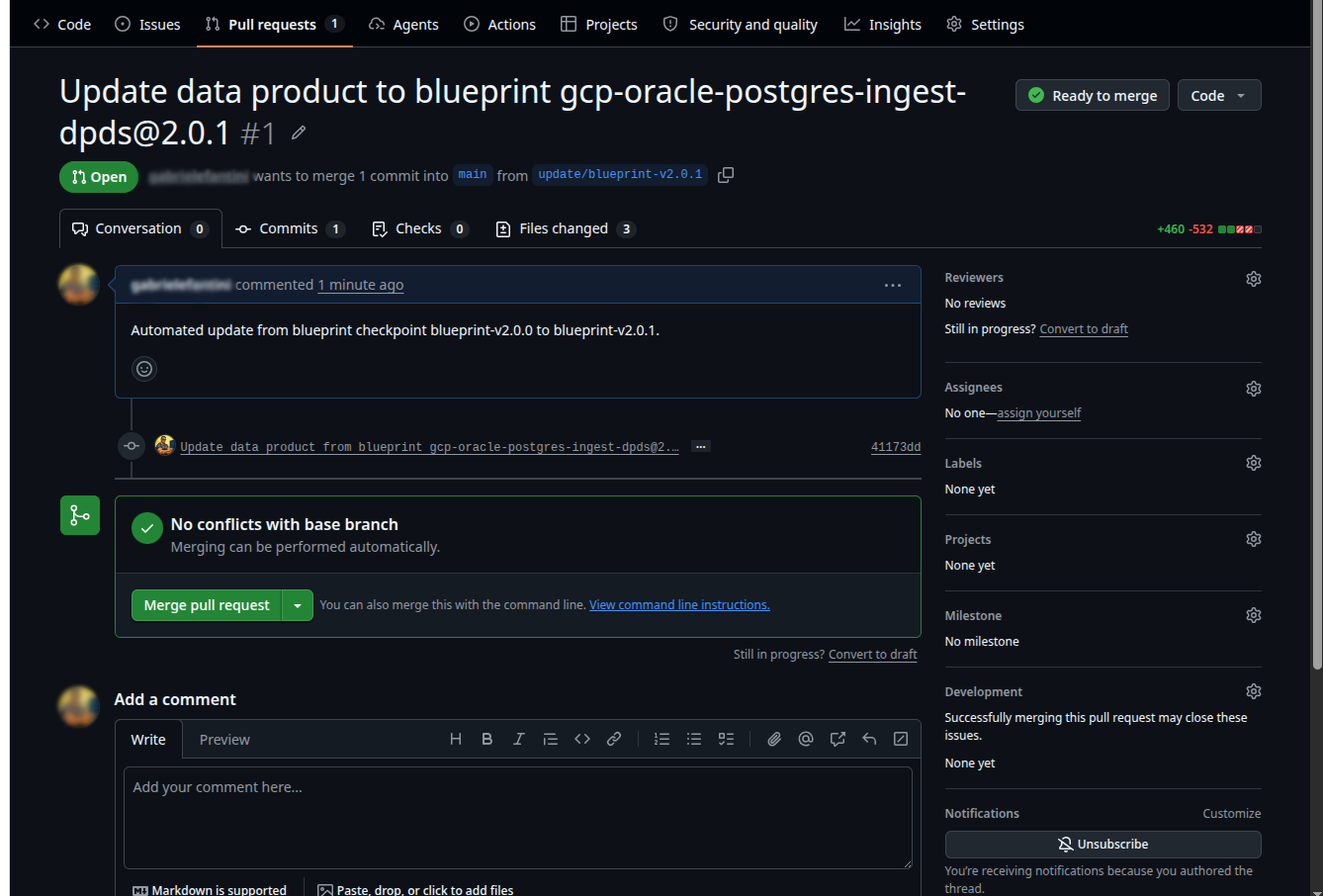Viewport: 1323px width, 896px height.
Task: Open the Insights repository tab
Action: point(883,24)
